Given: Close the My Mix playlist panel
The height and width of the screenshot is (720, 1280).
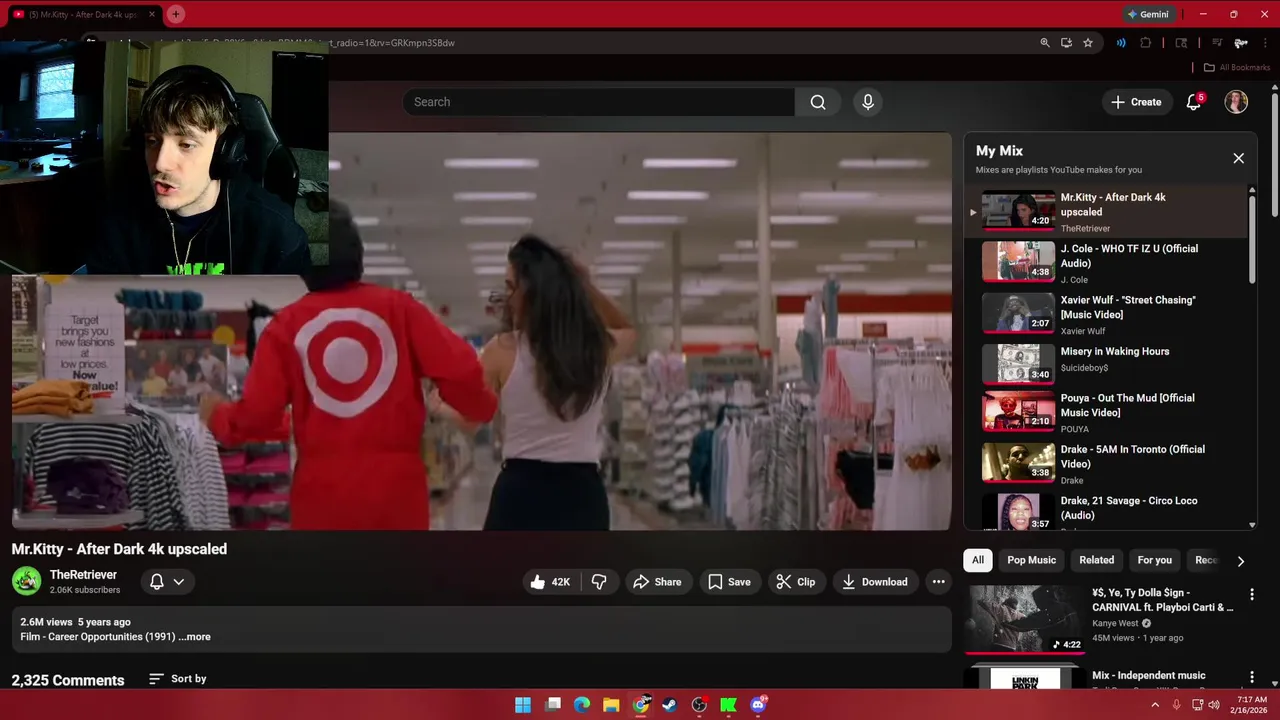Looking at the screenshot, I should (1238, 158).
